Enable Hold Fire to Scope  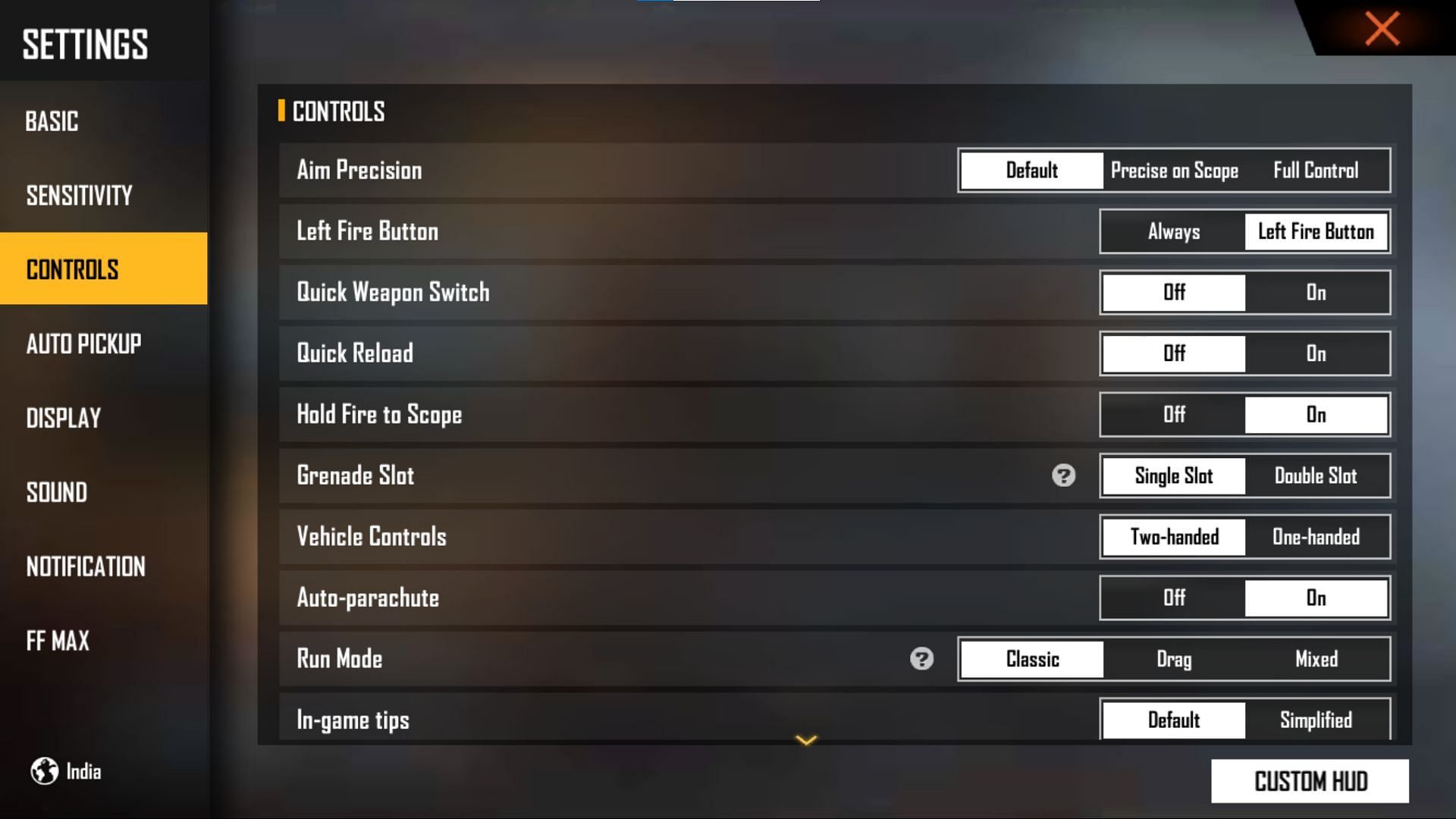[1316, 414]
